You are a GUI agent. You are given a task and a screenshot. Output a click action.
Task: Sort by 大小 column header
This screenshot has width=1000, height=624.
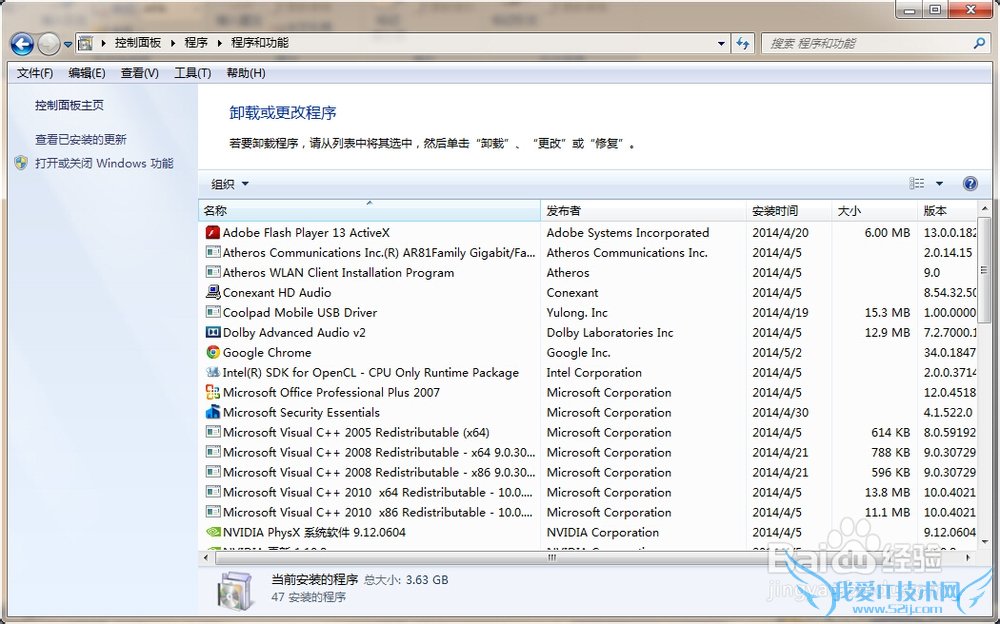(x=874, y=211)
